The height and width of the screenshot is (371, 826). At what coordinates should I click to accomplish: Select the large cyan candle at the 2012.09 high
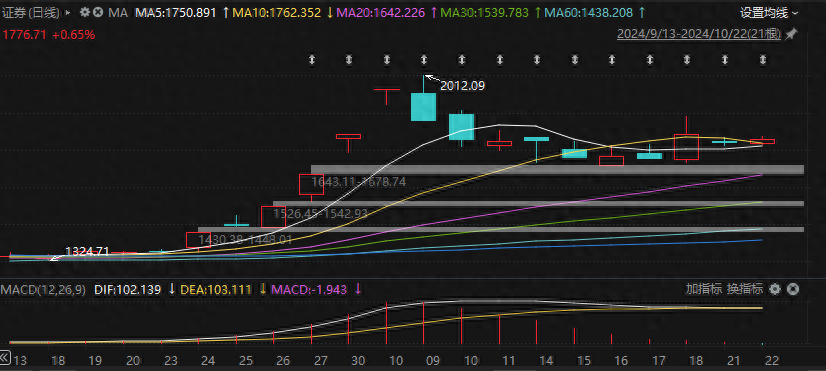tap(424, 107)
